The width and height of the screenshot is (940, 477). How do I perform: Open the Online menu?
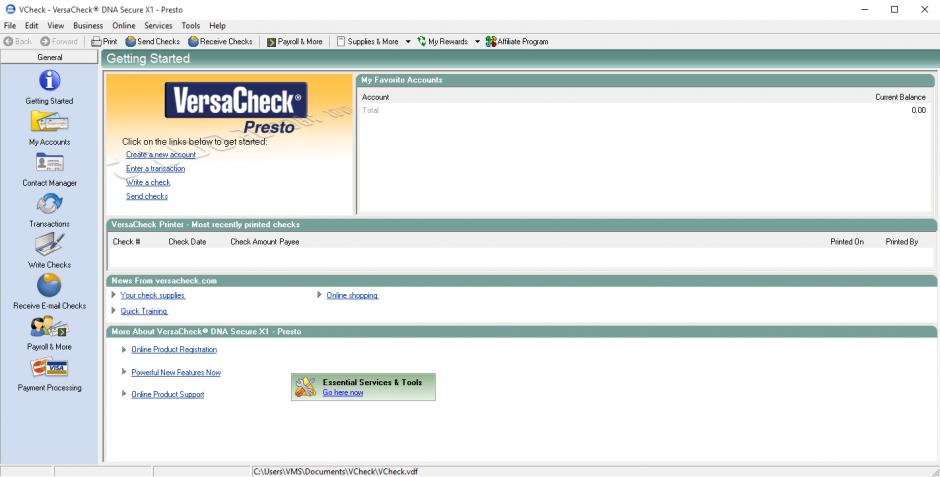click(x=123, y=26)
